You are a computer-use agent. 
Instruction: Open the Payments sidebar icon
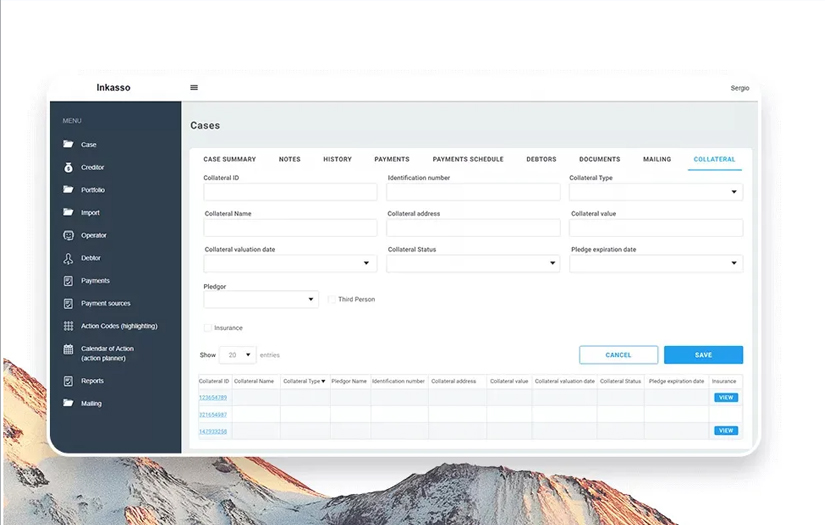[68, 281]
